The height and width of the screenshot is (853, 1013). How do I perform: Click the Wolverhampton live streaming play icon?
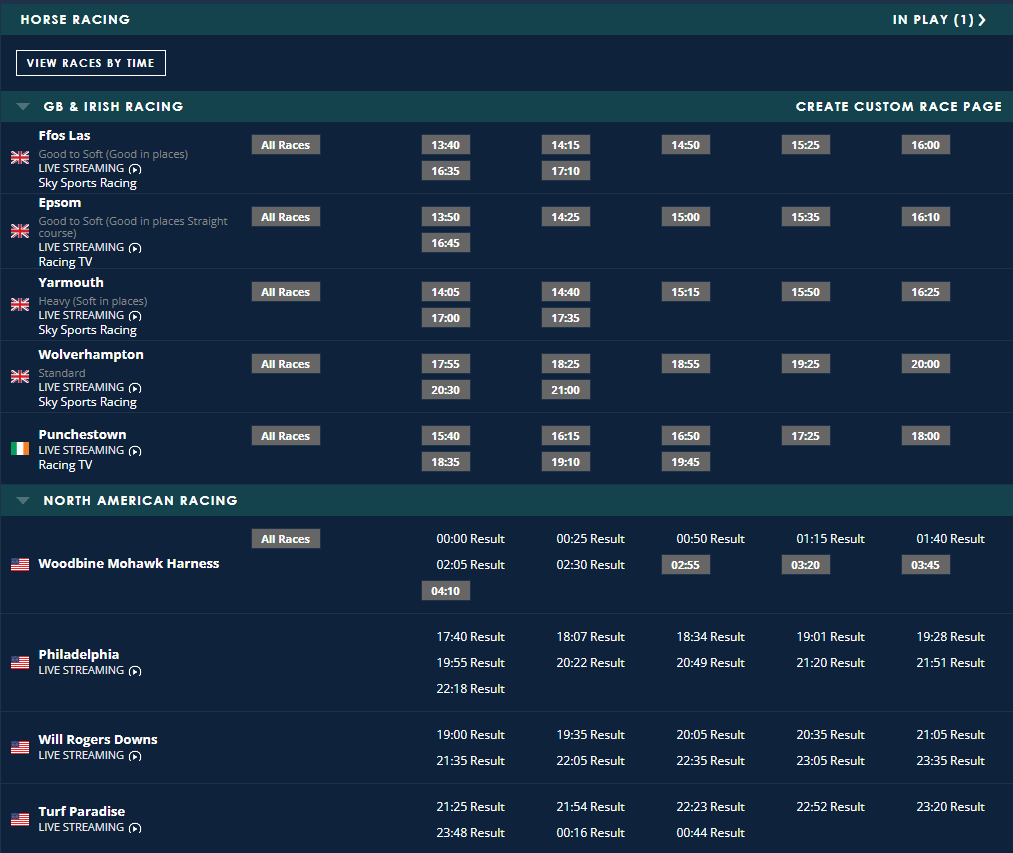[x=135, y=388]
